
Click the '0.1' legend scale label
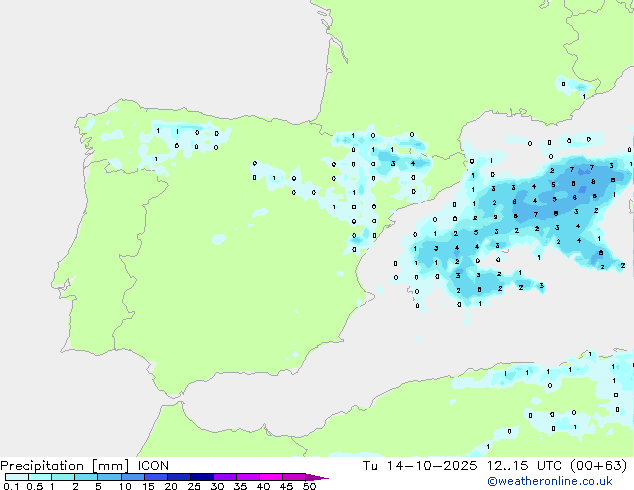click(11, 486)
